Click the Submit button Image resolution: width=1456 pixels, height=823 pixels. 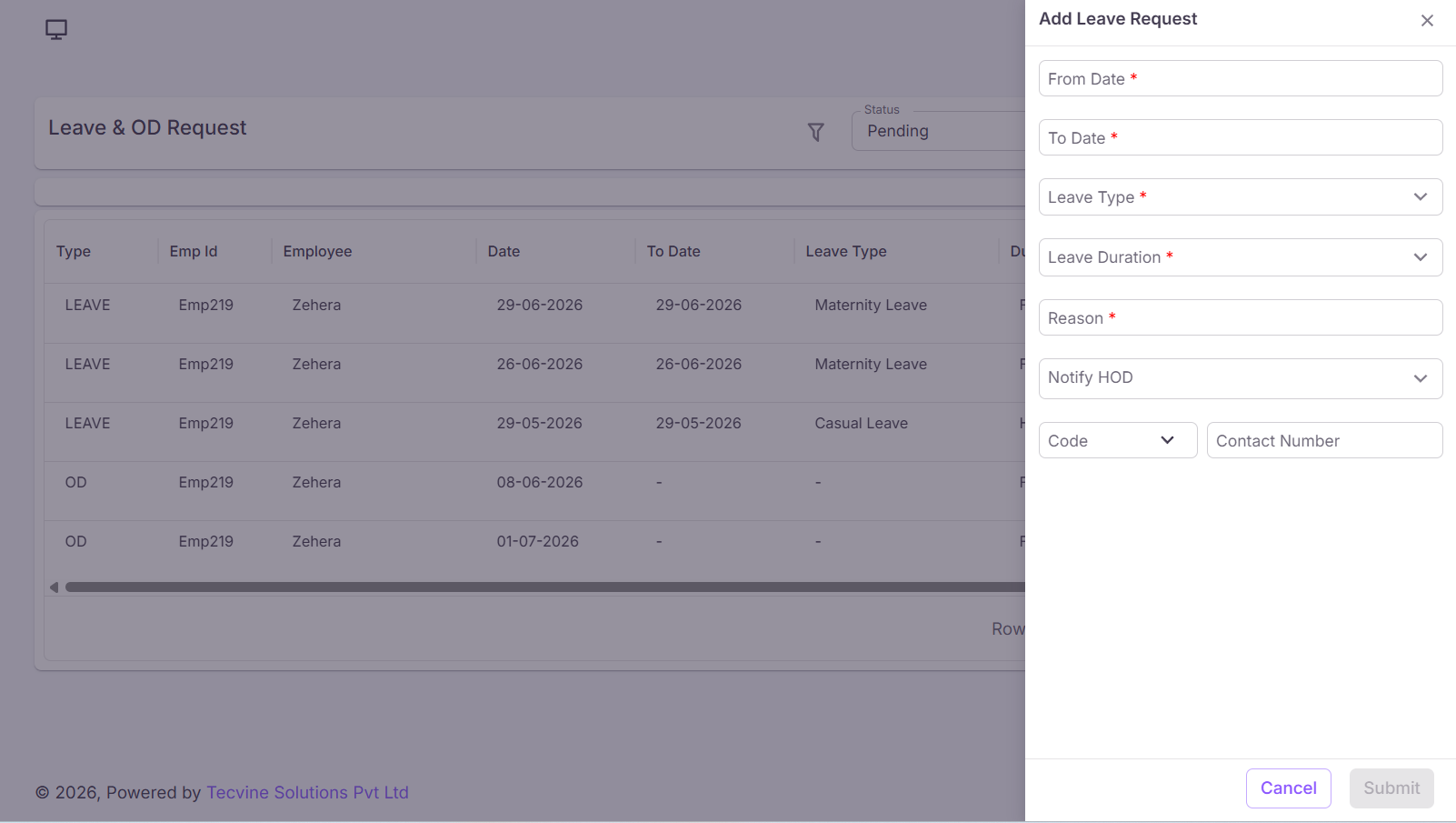coord(1391,788)
